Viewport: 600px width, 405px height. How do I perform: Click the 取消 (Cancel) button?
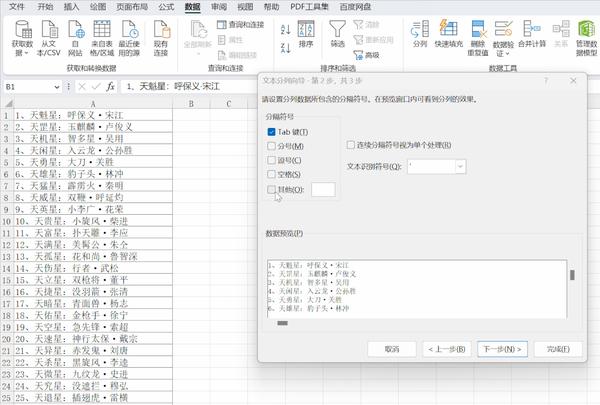coord(392,349)
